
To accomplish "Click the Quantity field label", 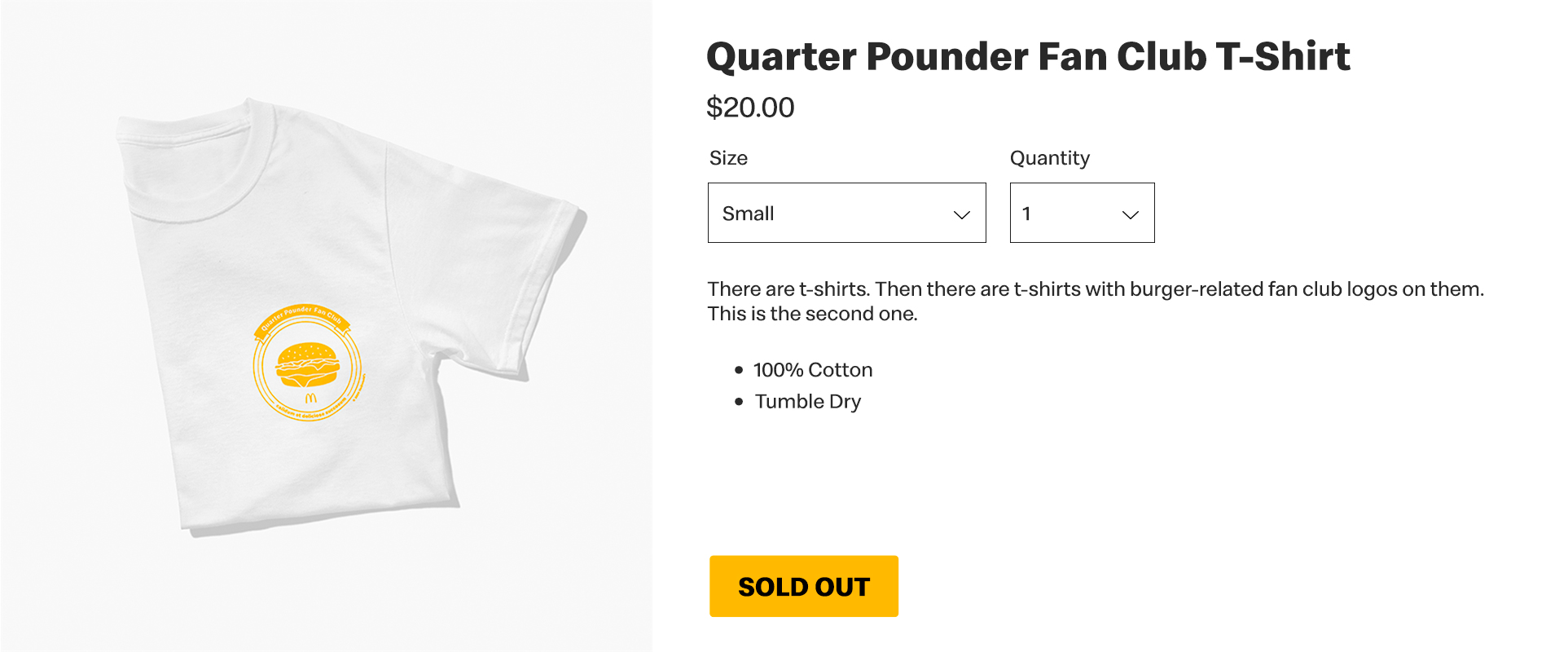I will [x=1050, y=158].
